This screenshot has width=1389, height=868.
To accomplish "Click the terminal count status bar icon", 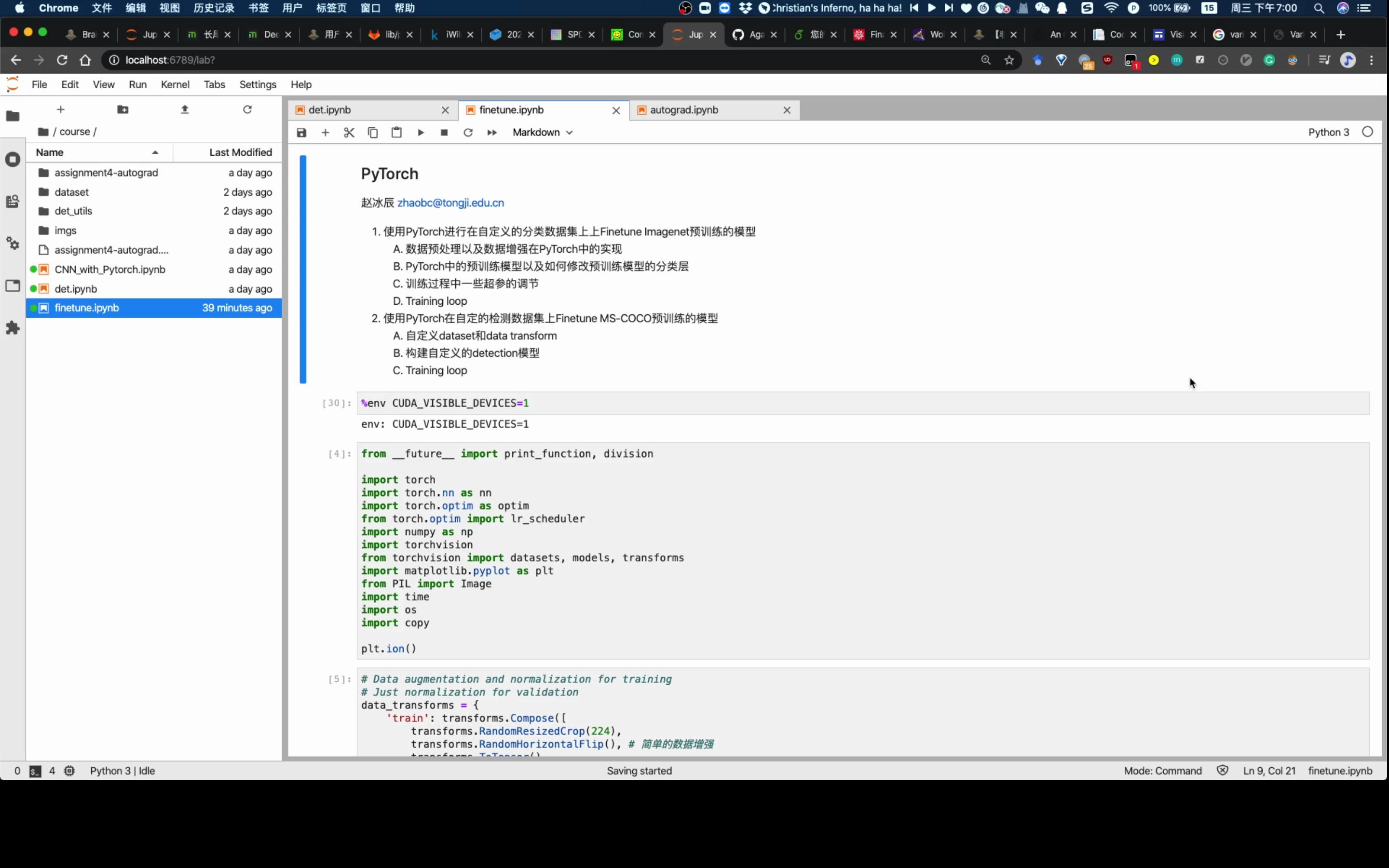I will coord(36,771).
